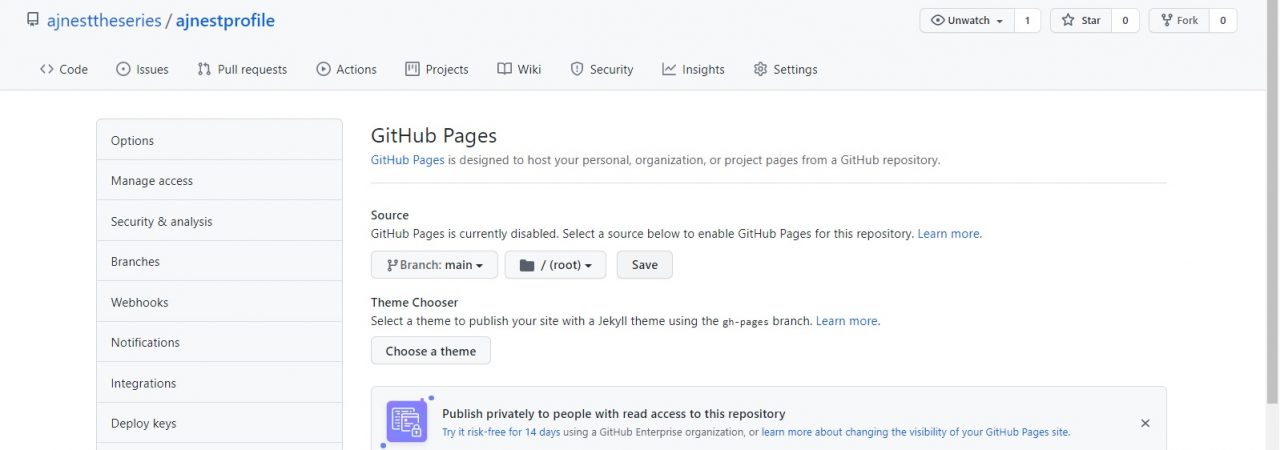
Task: Expand the Unwatch notifications dropdown
Action: click(x=966, y=20)
